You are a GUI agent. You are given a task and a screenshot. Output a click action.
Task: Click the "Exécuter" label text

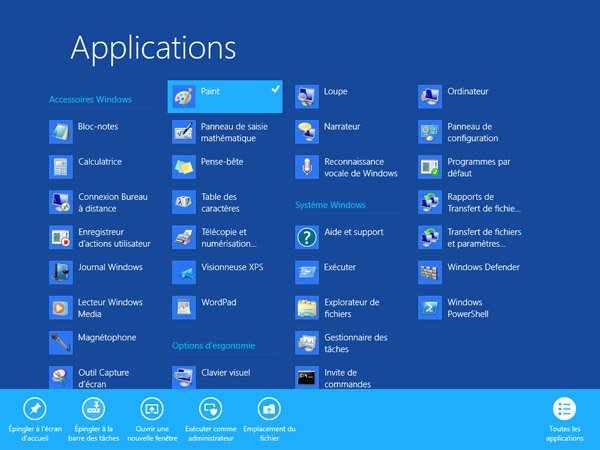[340, 267]
